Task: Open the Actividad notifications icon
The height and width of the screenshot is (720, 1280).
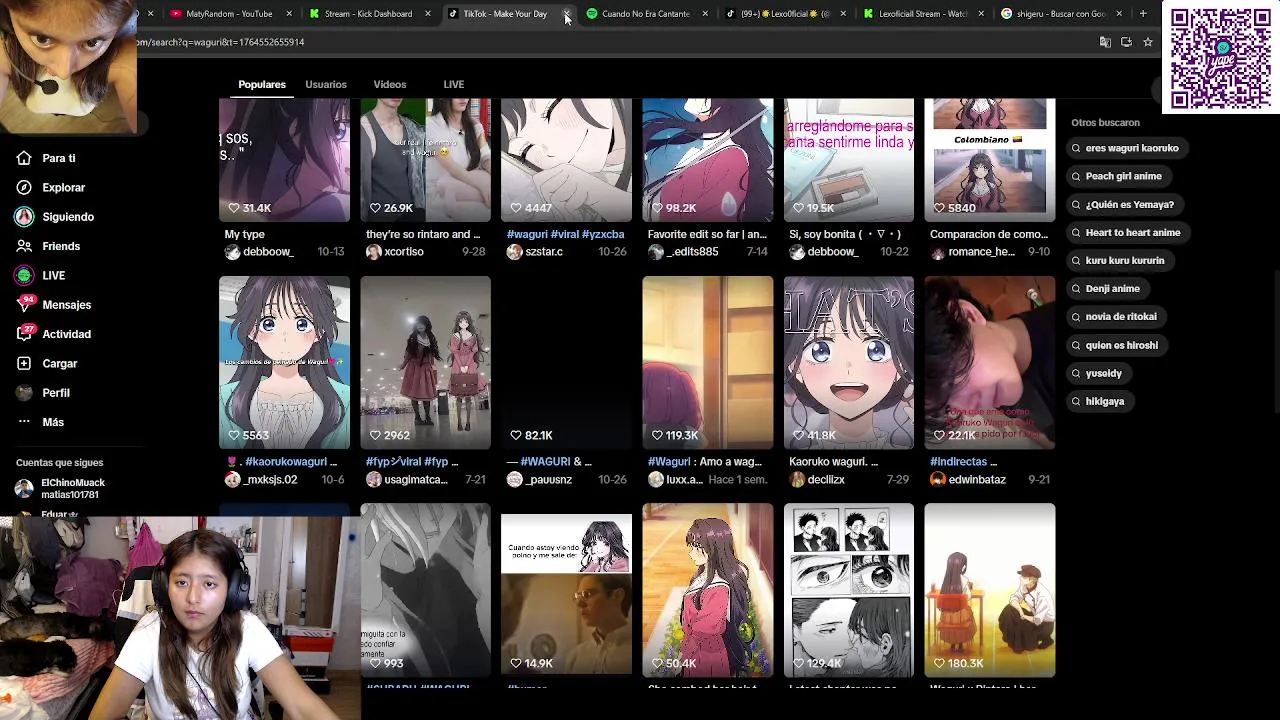Action: point(24,334)
